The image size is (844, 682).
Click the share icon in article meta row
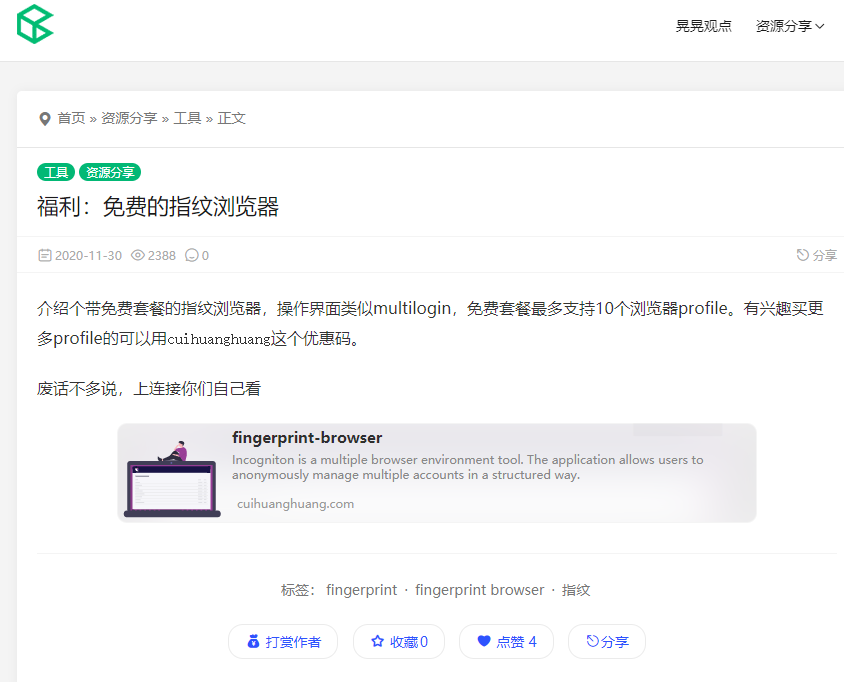(x=803, y=255)
